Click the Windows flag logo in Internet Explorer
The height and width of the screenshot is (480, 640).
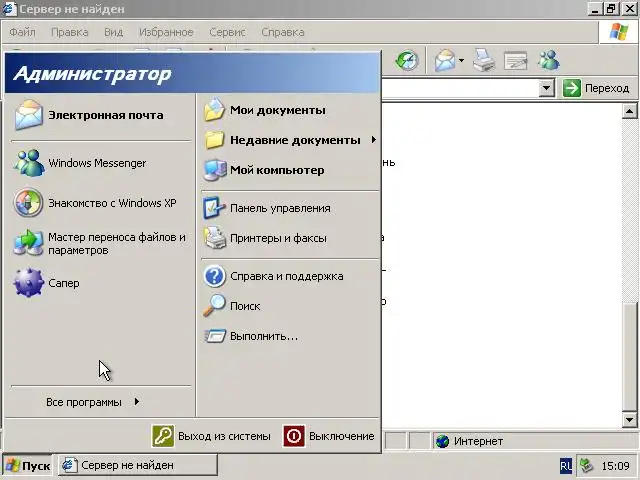tap(618, 32)
